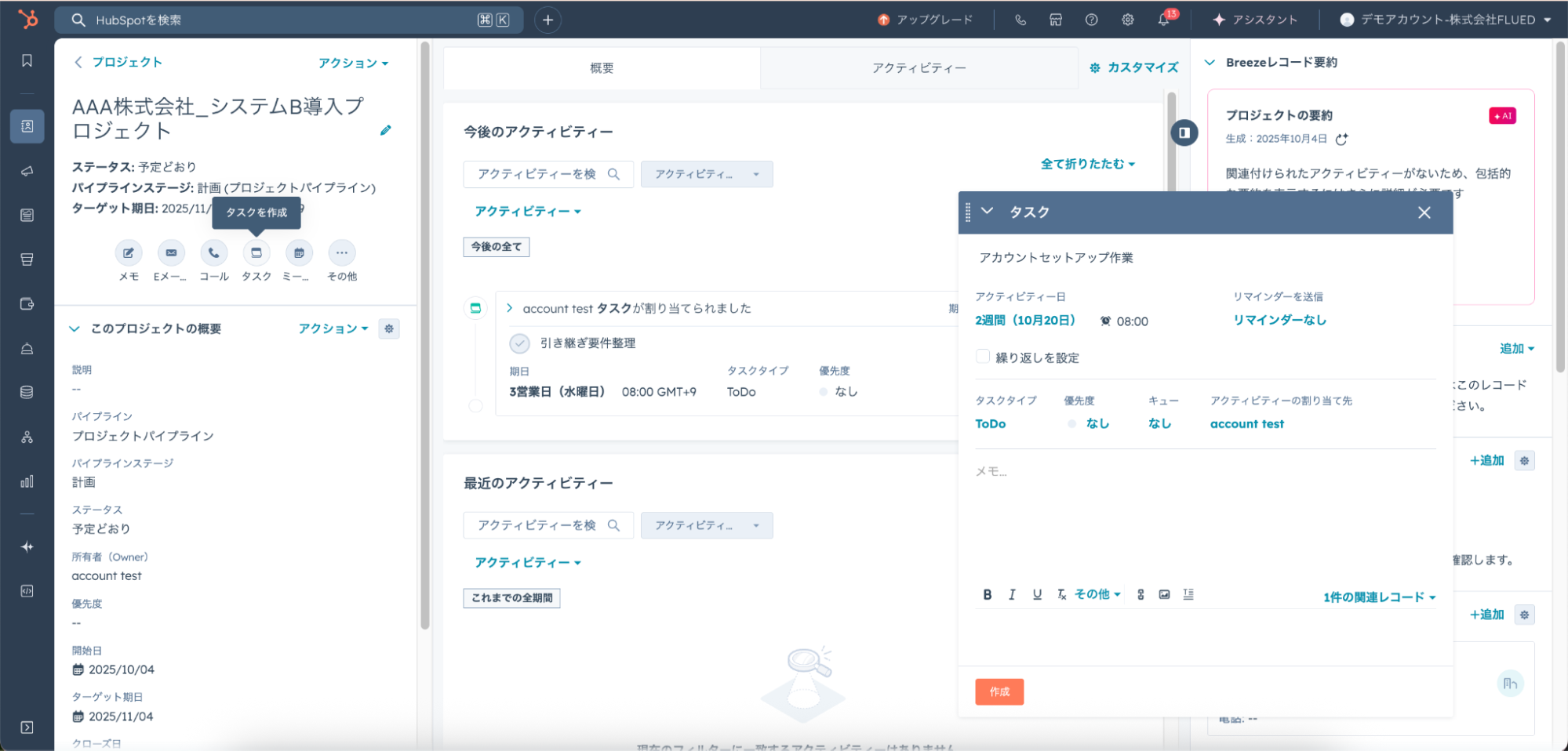This screenshot has height=751, width=1568.
Task: Expand the 1件の関連レコード dropdown
Action: tap(1379, 597)
